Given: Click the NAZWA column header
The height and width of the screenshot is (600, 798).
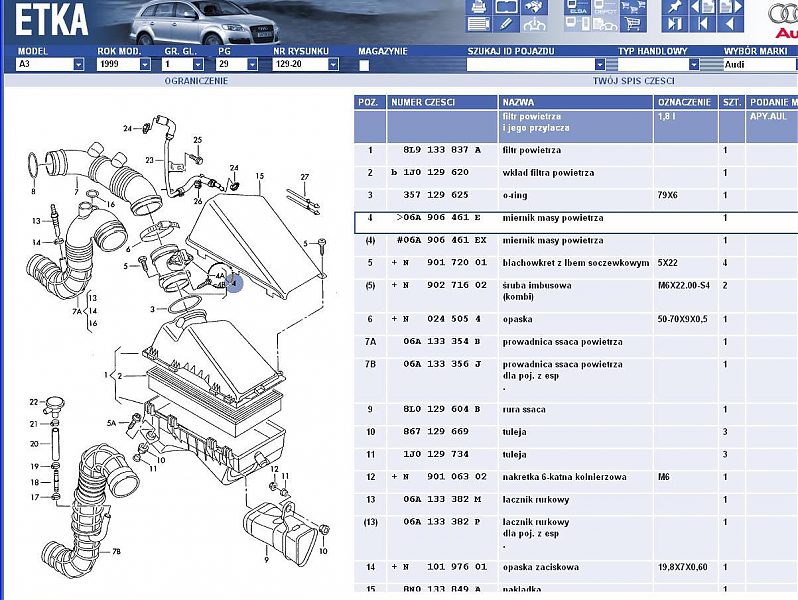Looking at the screenshot, I should 576,102.
